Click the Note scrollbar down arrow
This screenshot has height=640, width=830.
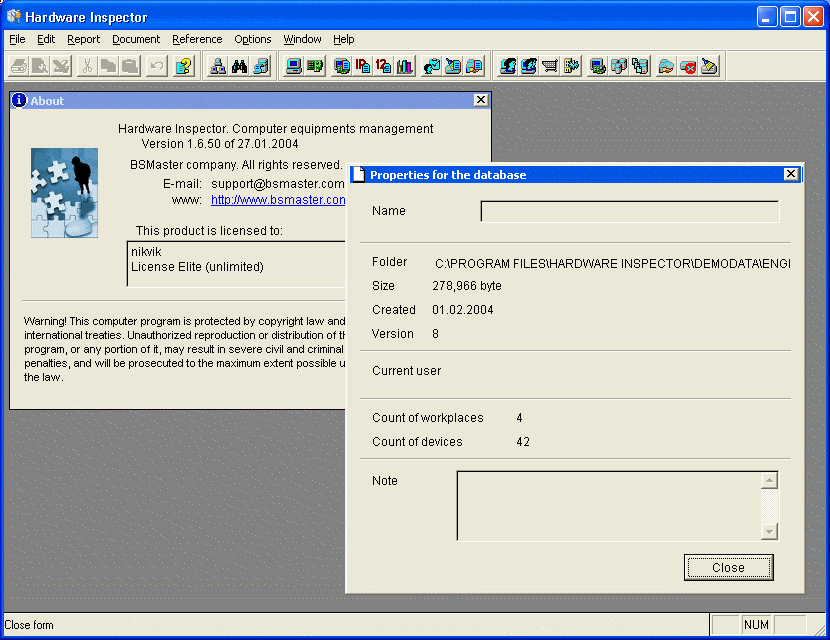click(769, 531)
